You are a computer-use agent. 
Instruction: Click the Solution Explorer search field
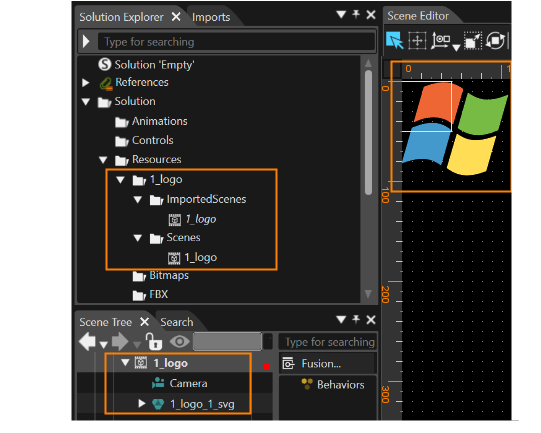pos(236,42)
